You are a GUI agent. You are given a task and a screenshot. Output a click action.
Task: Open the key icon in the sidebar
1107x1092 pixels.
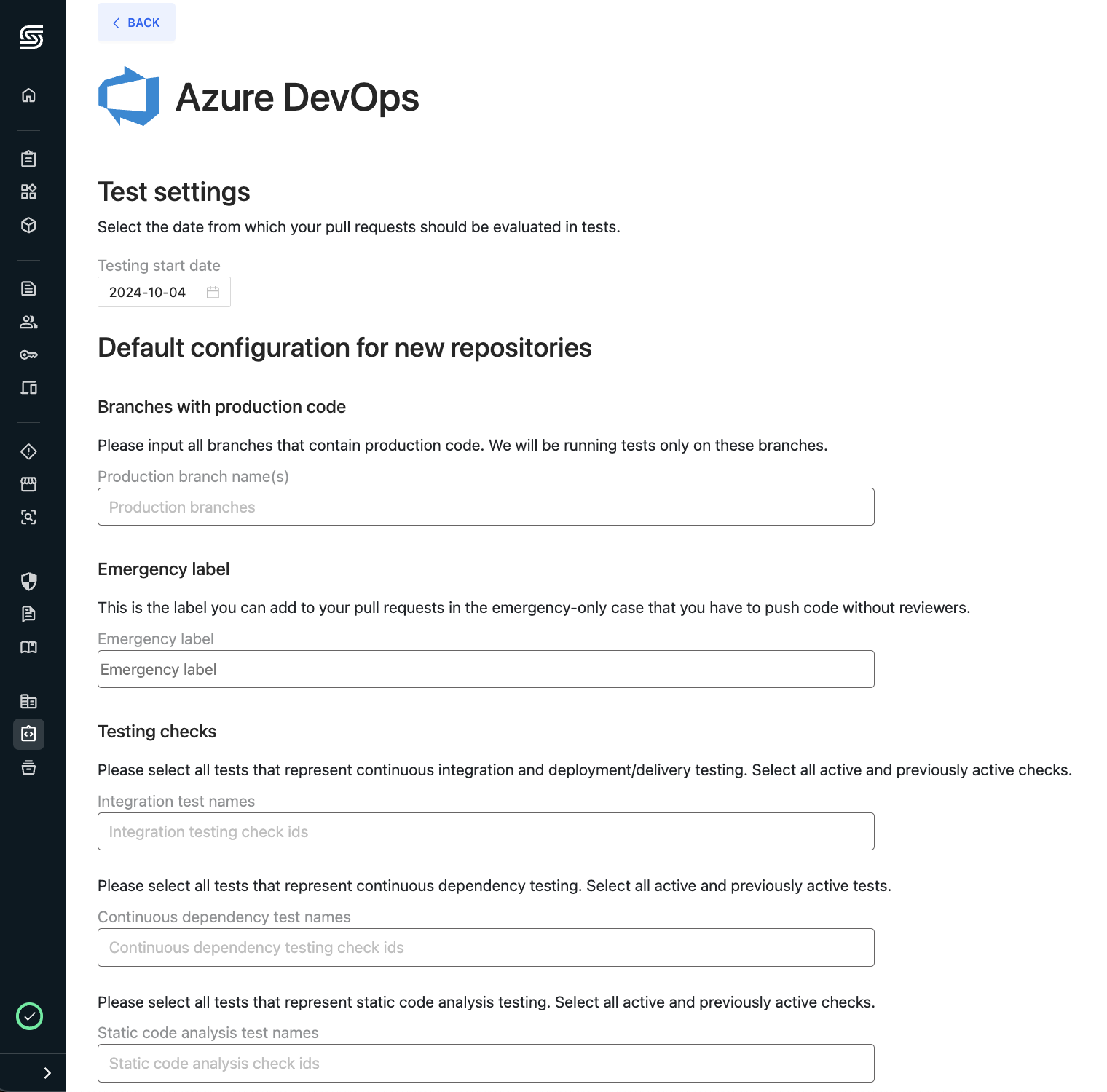tap(28, 355)
